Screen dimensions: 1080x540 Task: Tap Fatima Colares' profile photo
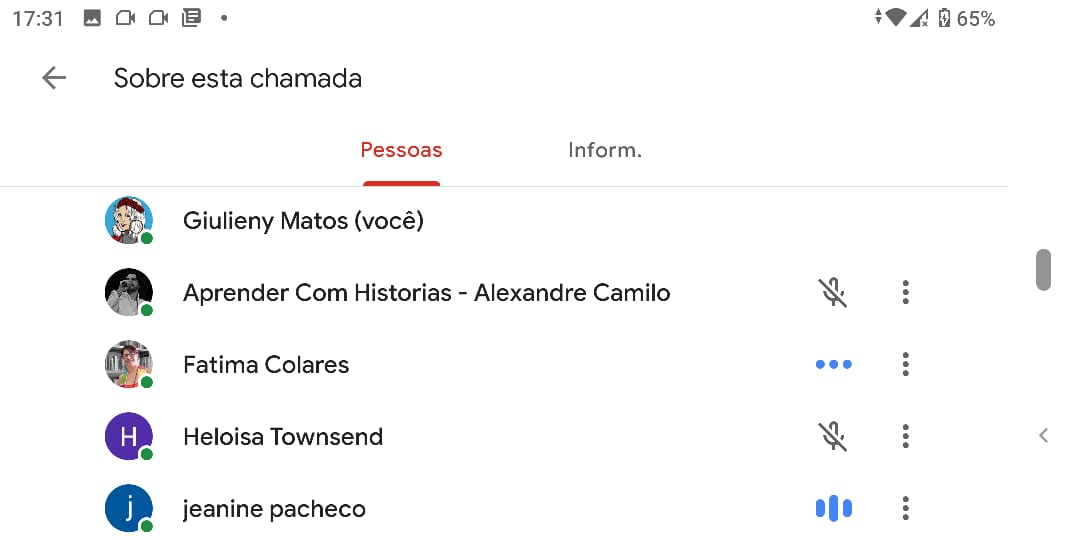coord(129,364)
